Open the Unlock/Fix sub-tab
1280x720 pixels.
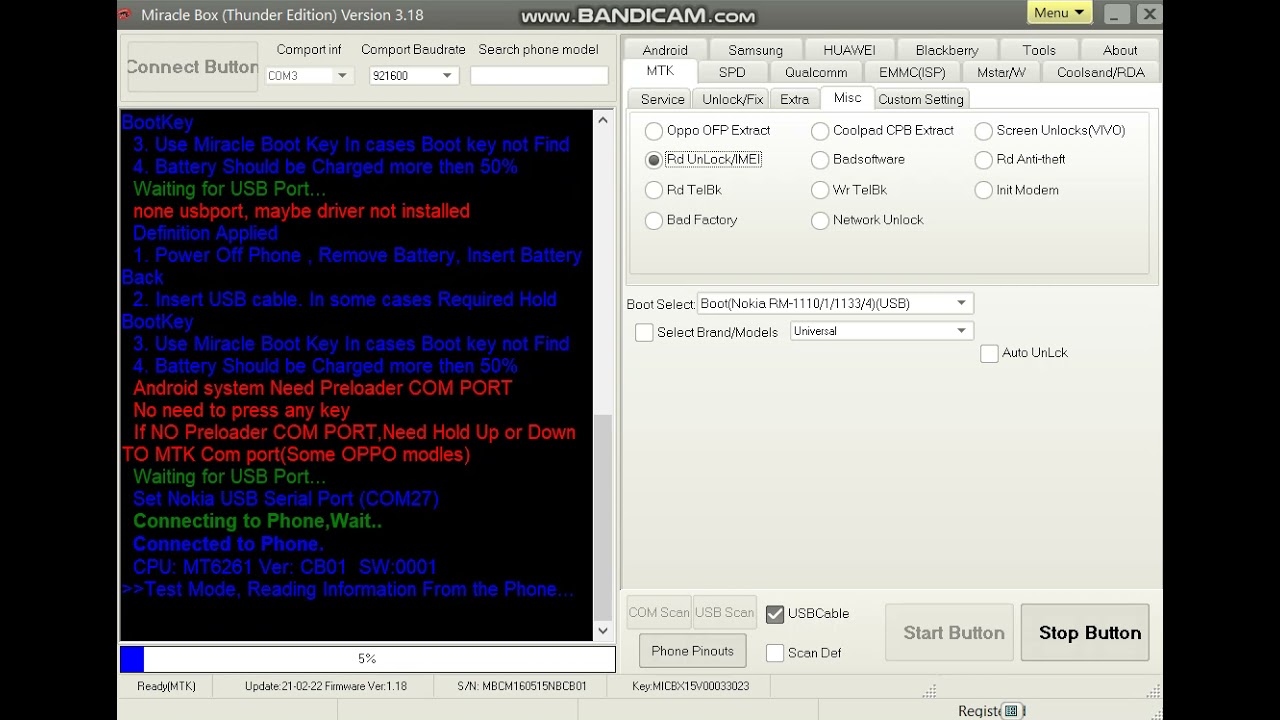(733, 99)
